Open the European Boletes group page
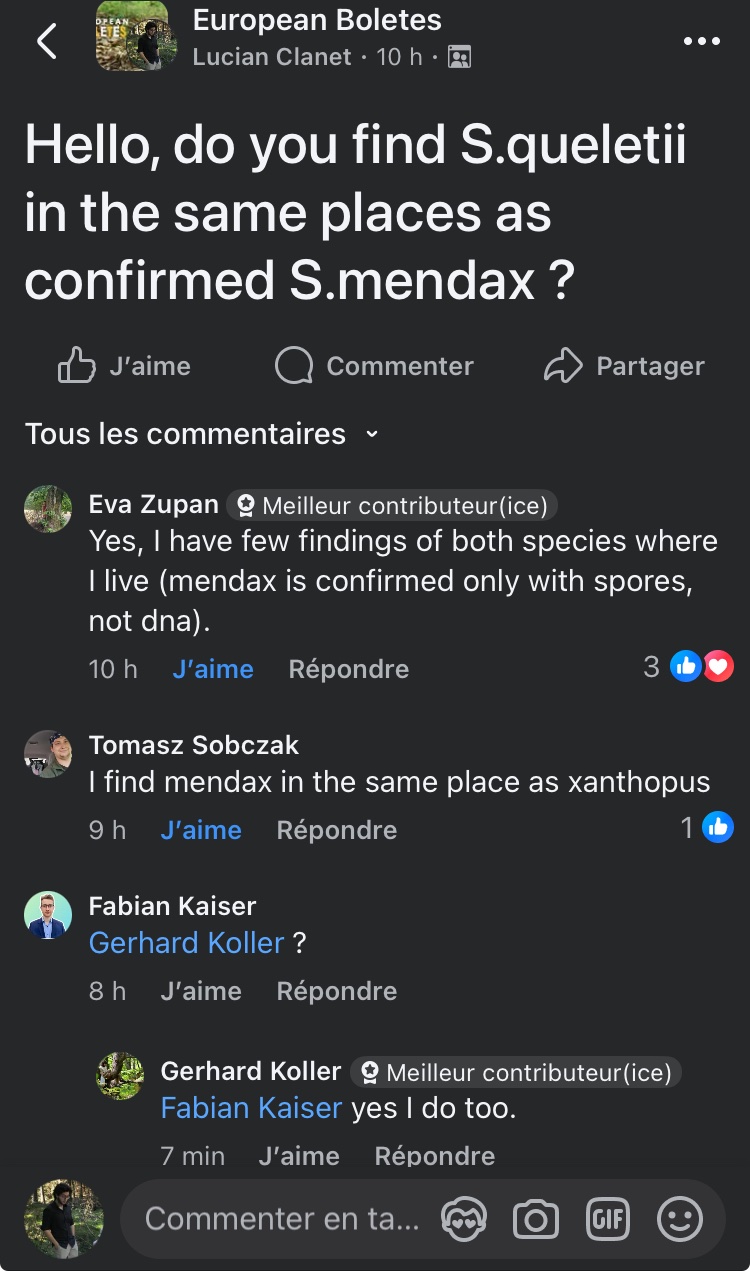The width and height of the screenshot is (750, 1271). [316, 20]
